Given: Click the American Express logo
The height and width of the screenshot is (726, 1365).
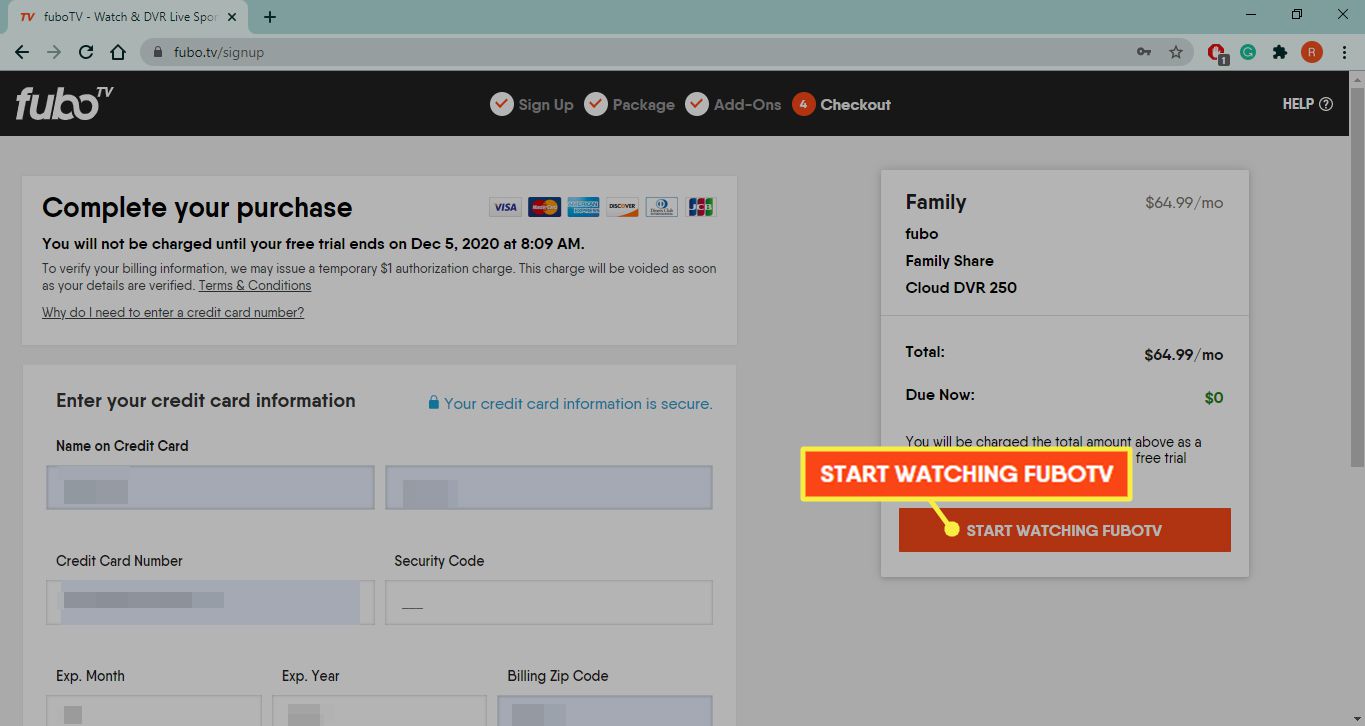Looking at the screenshot, I should pos(583,207).
